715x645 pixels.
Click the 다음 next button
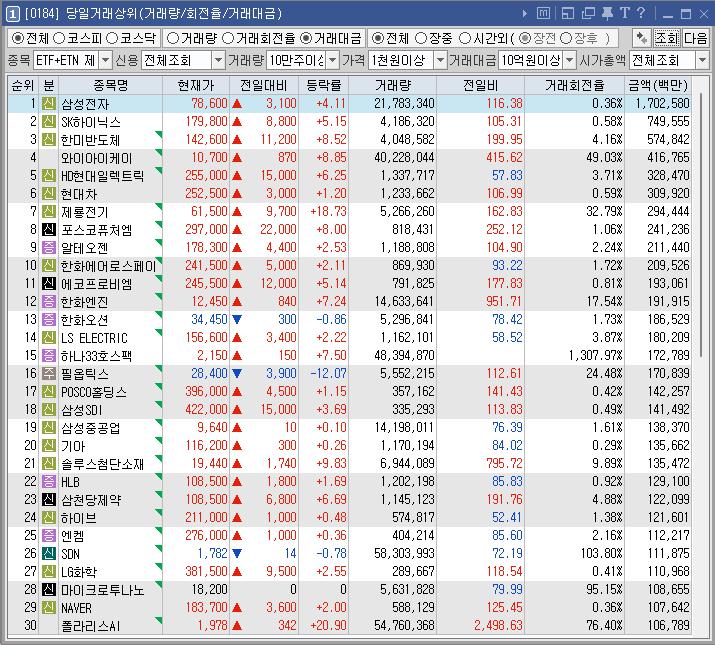point(696,38)
